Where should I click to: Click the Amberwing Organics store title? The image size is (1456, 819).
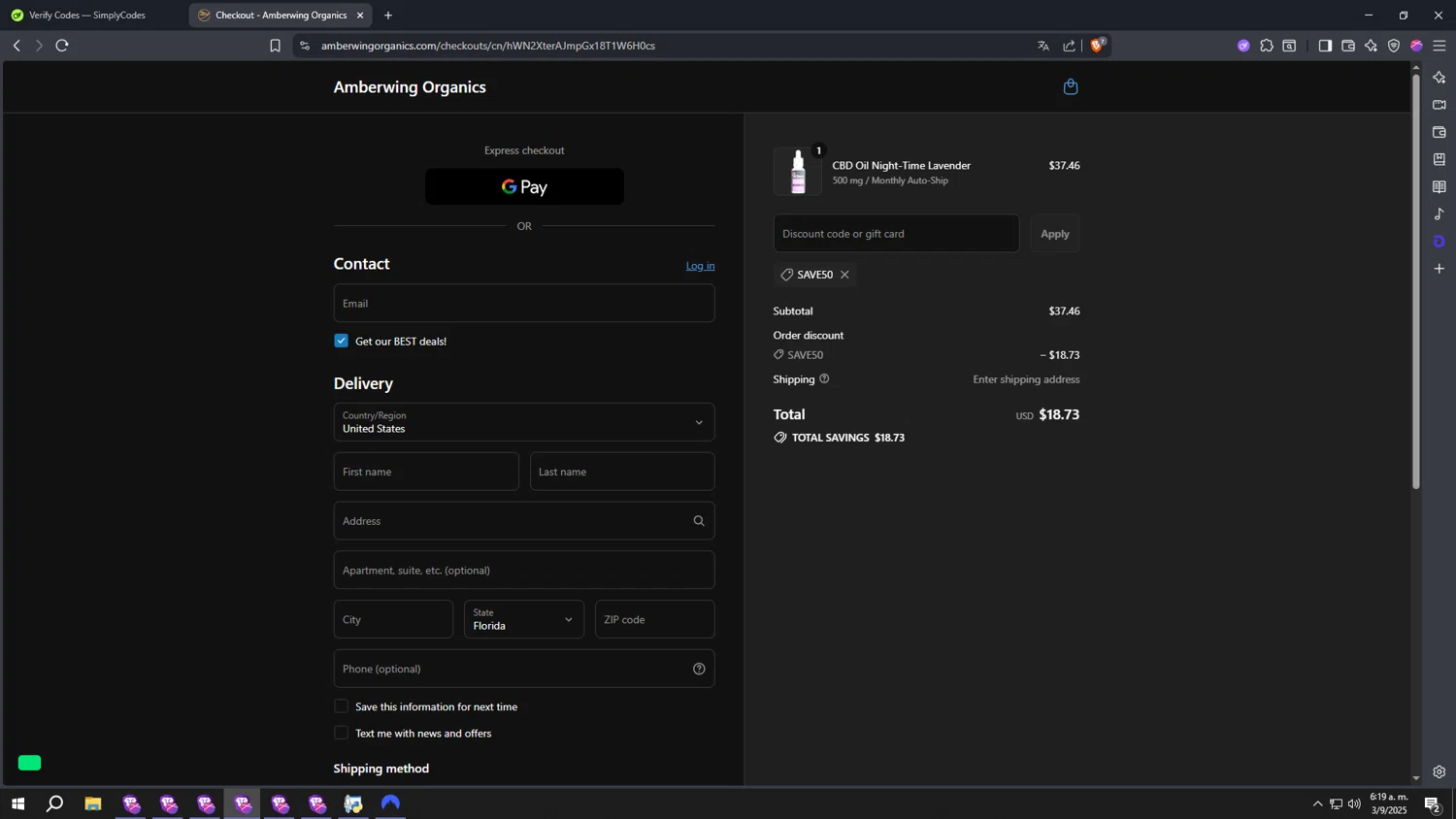(x=410, y=87)
